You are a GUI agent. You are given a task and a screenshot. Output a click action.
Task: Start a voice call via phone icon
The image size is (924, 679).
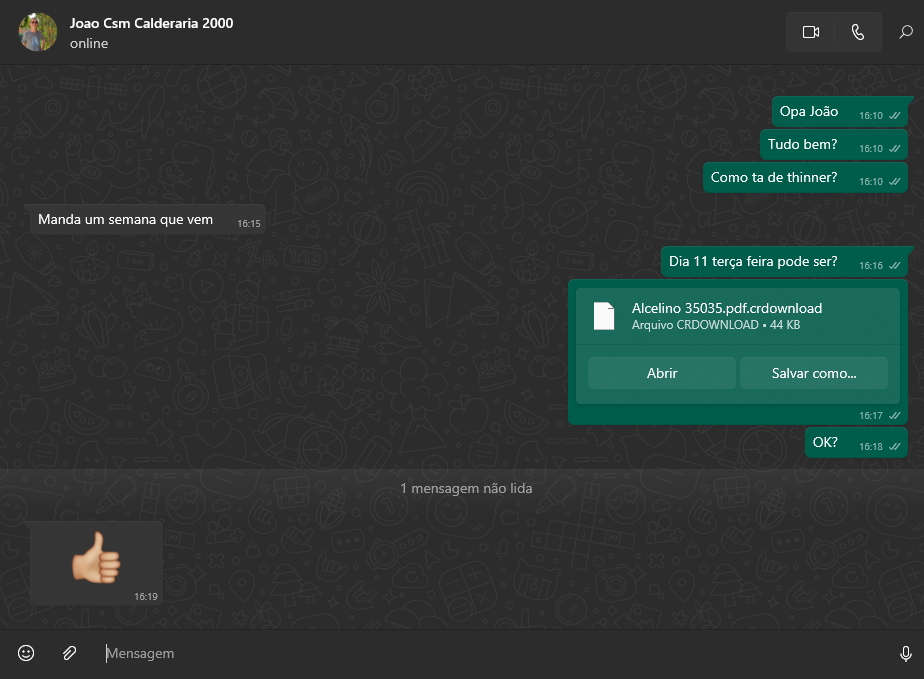[x=857, y=32]
